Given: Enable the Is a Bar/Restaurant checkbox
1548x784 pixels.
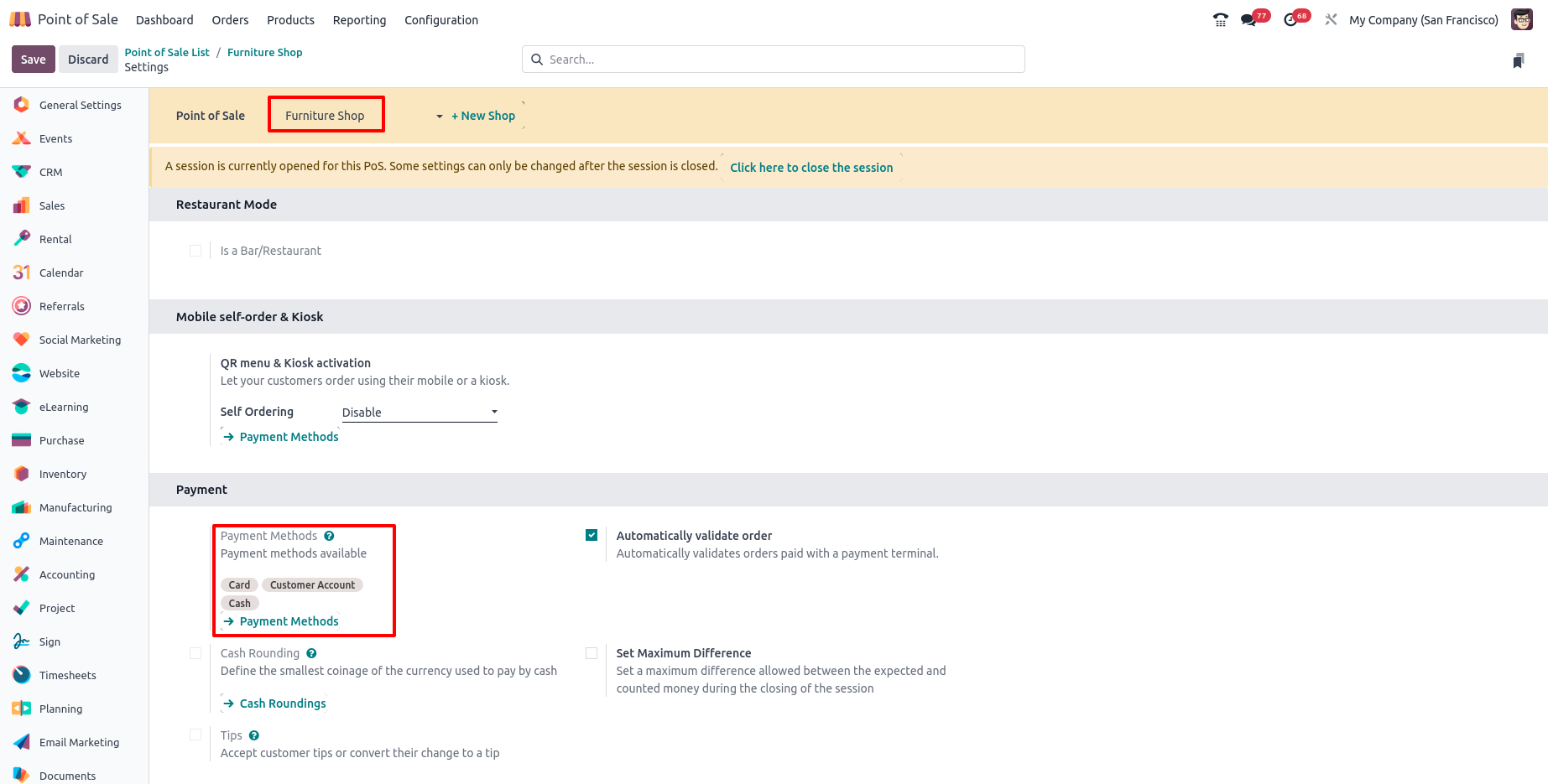Looking at the screenshot, I should click(195, 251).
